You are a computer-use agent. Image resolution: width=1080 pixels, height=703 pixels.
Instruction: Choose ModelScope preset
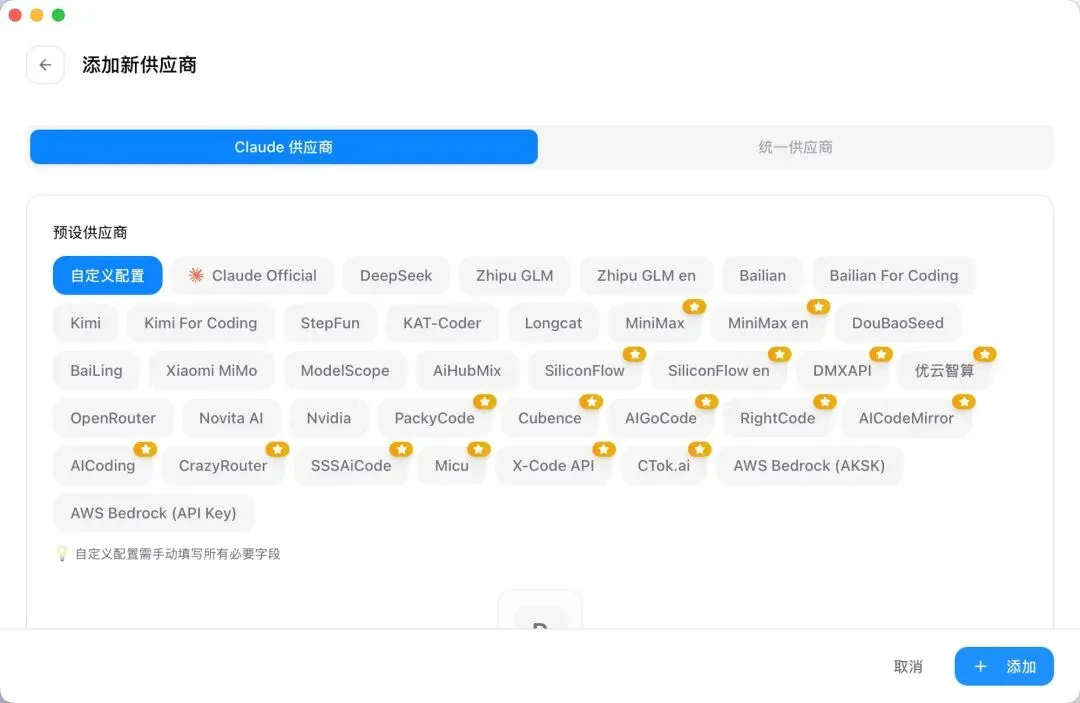point(345,370)
